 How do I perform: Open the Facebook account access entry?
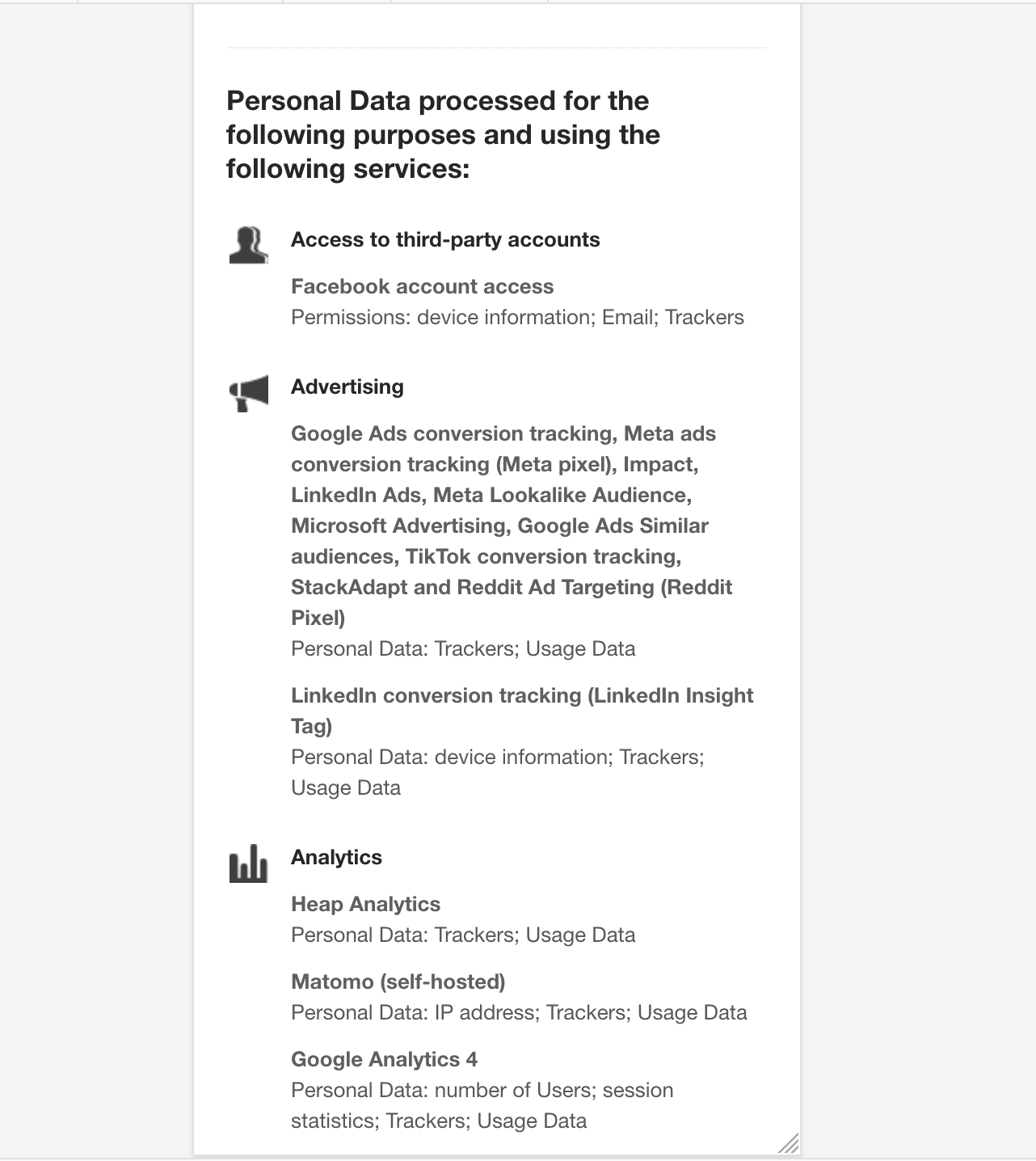(x=422, y=287)
